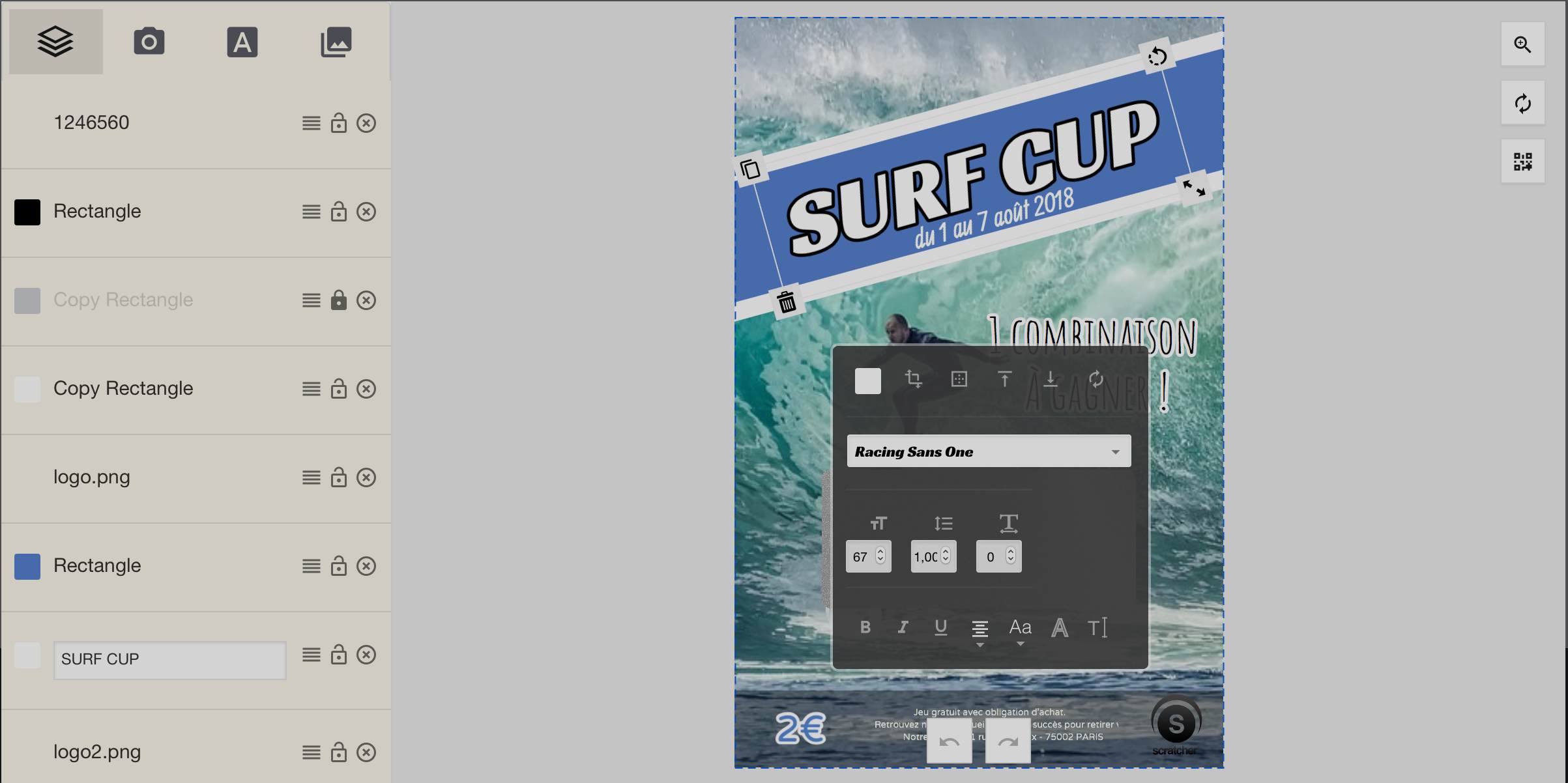Viewport: 1568px width, 783px height.
Task: Click the redo arrow button
Action: (x=1008, y=741)
